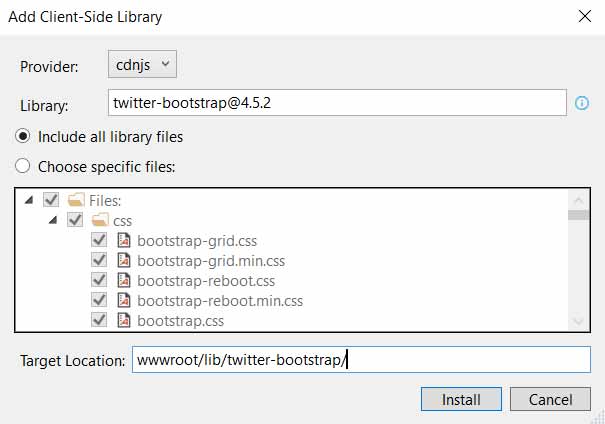Select bootstrap-reboot.min.css file name

coord(220,301)
